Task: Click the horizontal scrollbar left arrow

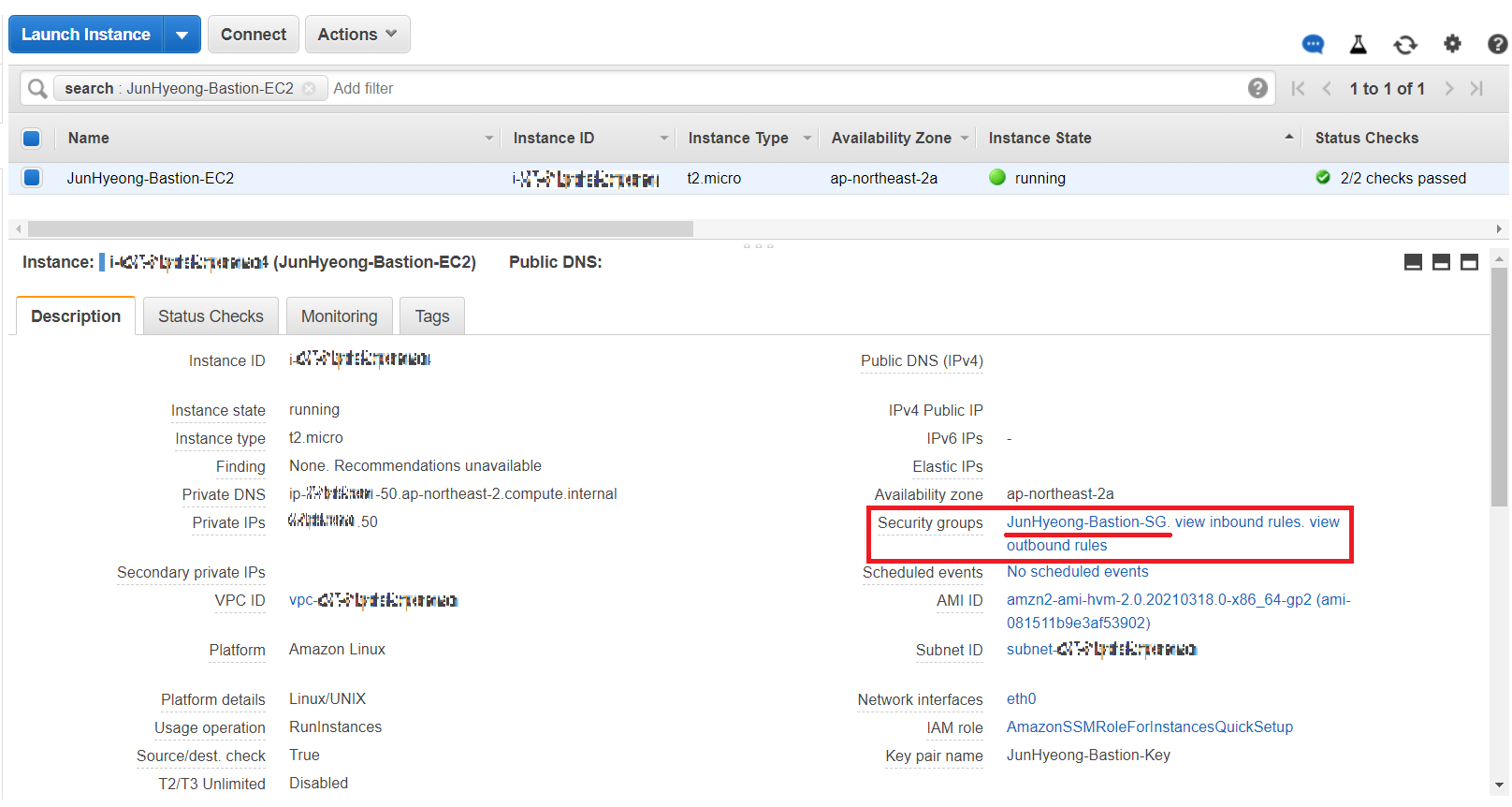Action: point(18,228)
